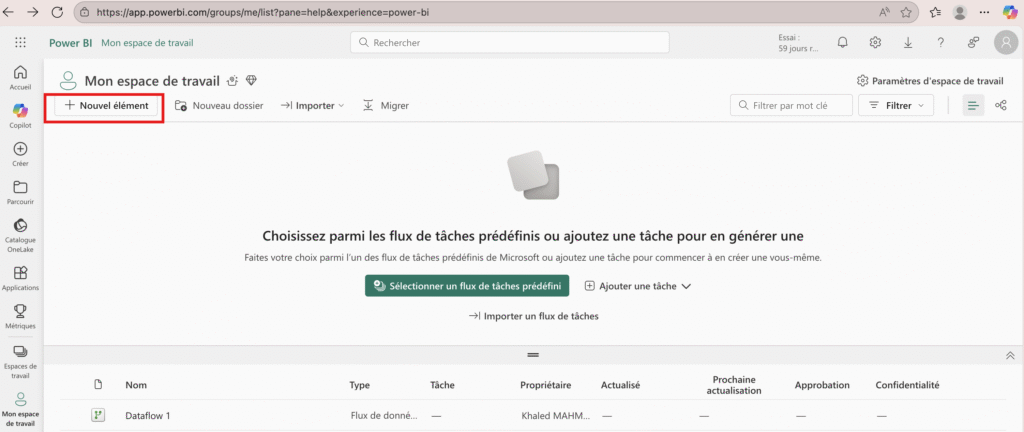This screenshot has width=1024, height=432.
Task: Click the browser back arrow
Action: (x=9, y=12)
